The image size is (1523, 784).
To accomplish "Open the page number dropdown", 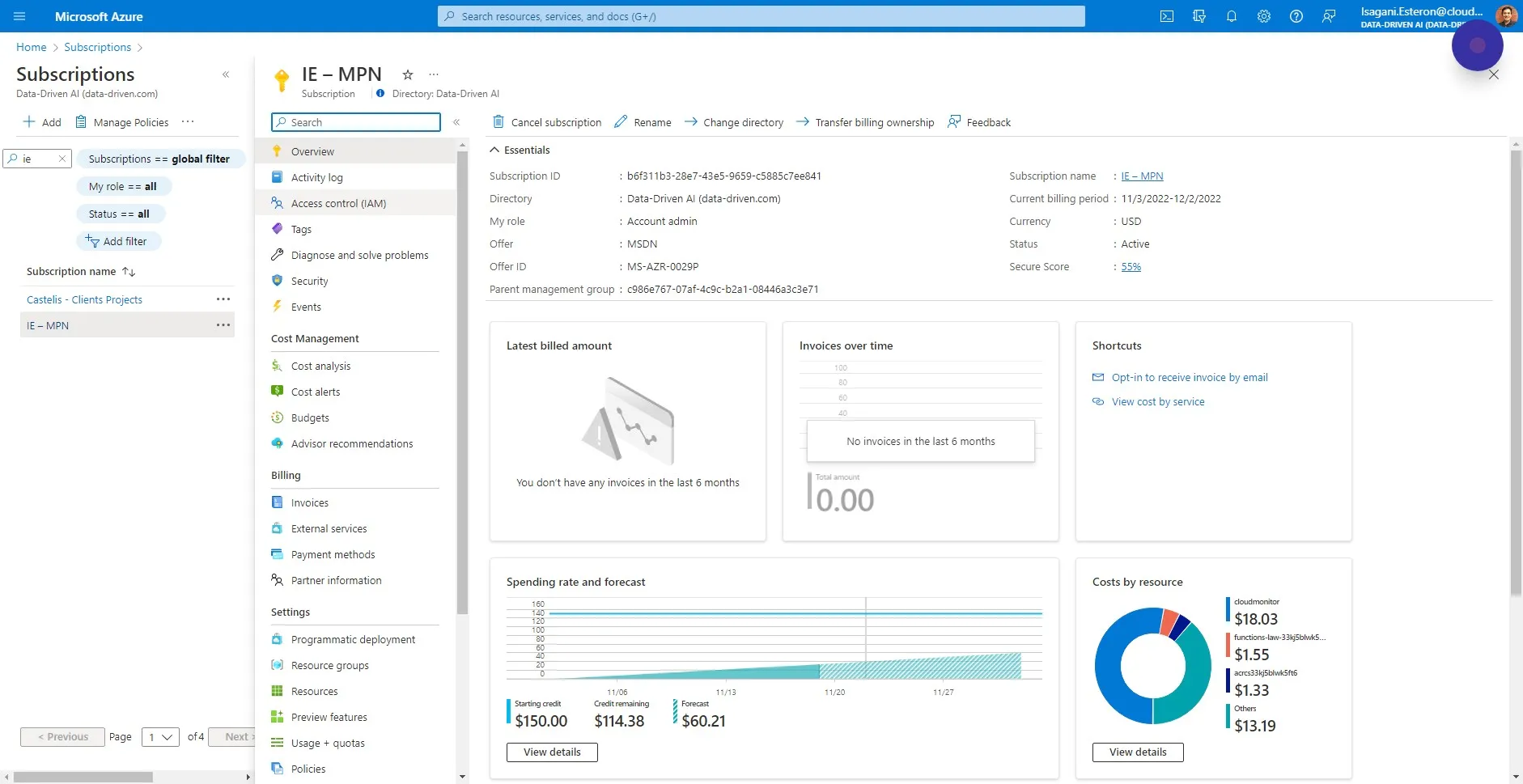I will click(x=160, y=737).
